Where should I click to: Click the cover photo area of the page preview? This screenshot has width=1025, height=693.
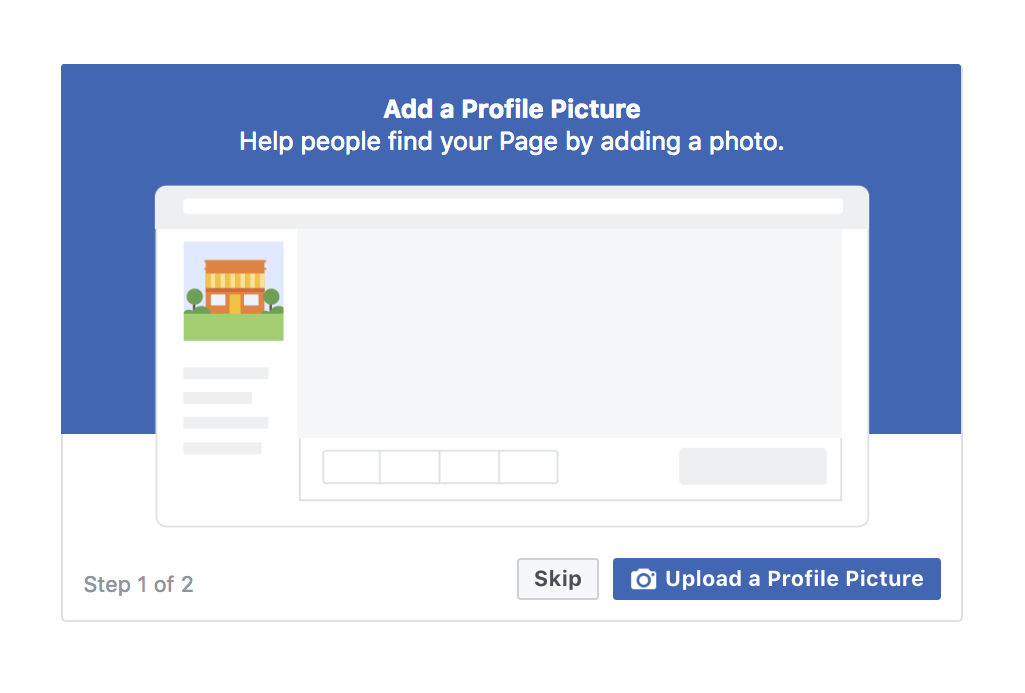coord(570,330)
